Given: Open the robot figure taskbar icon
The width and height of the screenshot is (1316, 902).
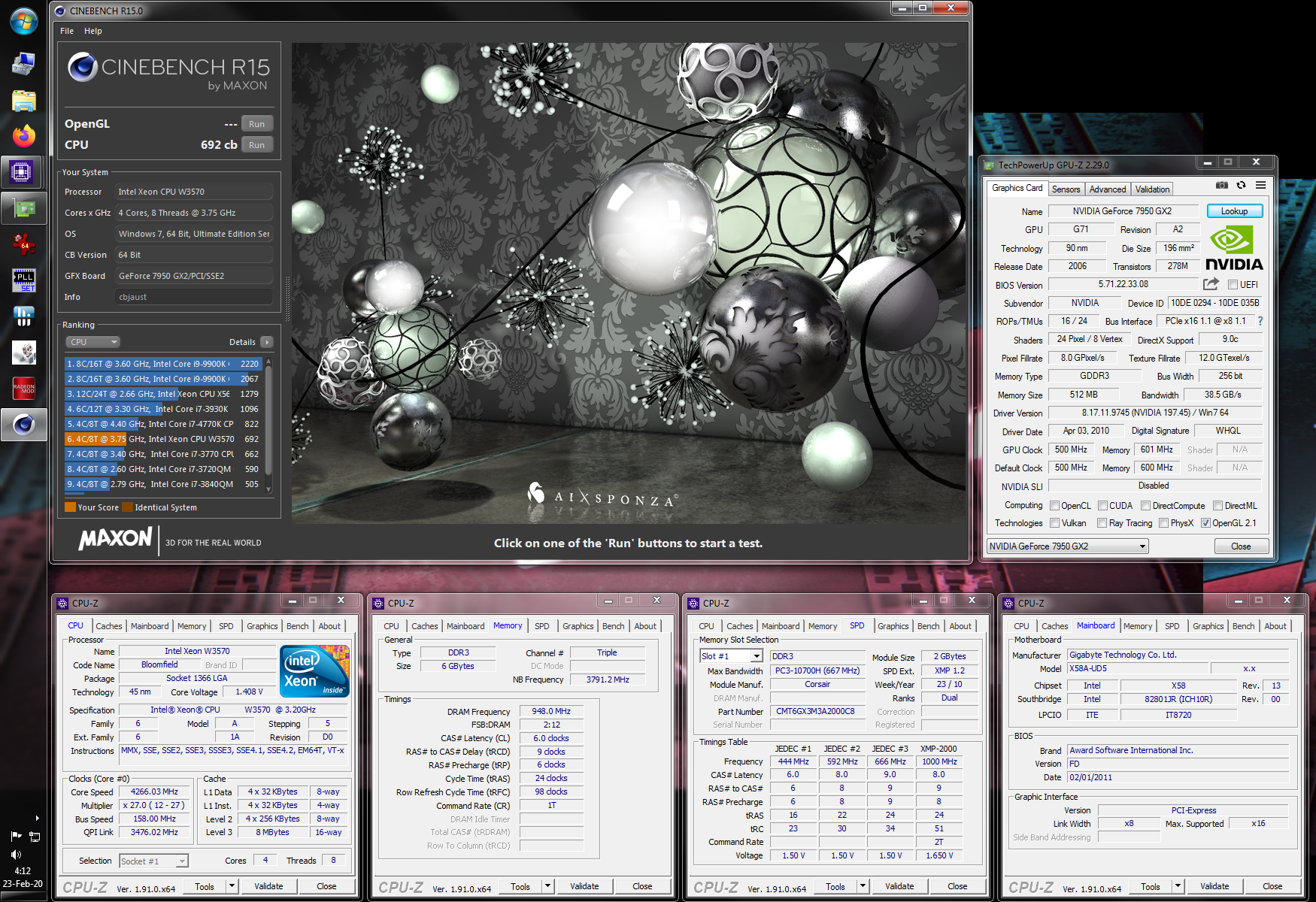Looking at the screenshot, I should coord(23,353).
